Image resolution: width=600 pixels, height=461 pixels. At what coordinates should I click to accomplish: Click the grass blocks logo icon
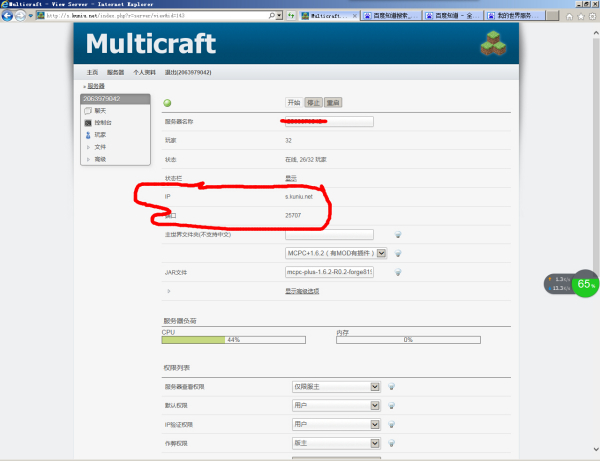tap(493, 43)
